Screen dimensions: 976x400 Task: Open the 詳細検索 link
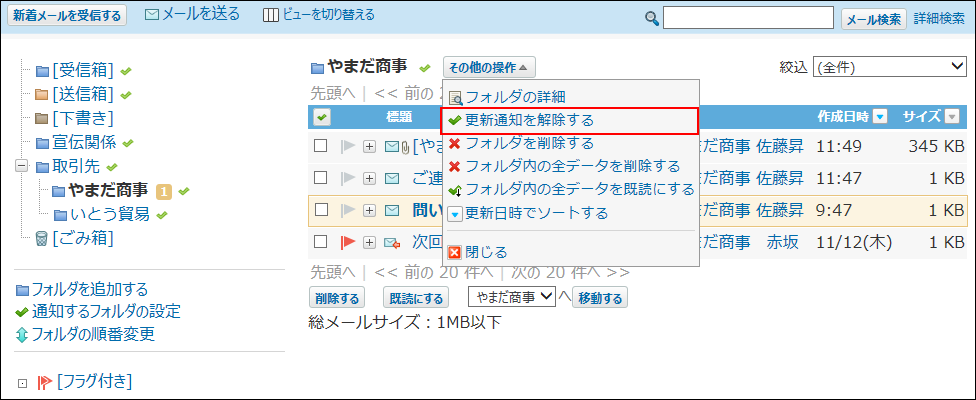939,19
